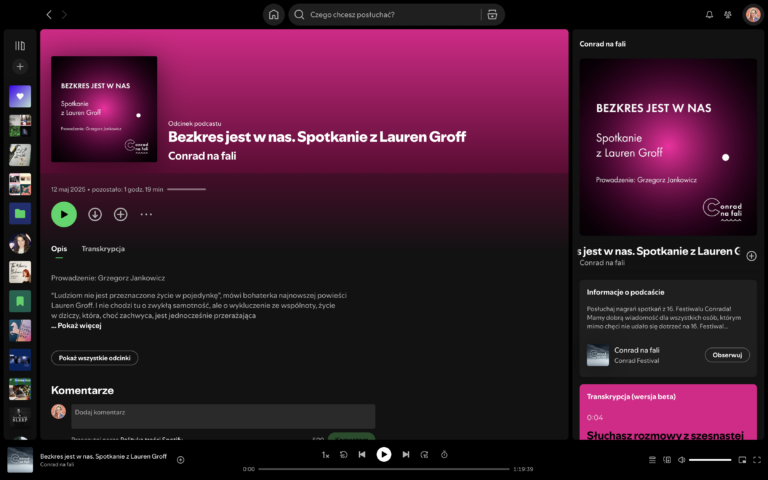Viewport: 768px width, 480px height.
Task: Select the Opis tab
Action: 59,248
